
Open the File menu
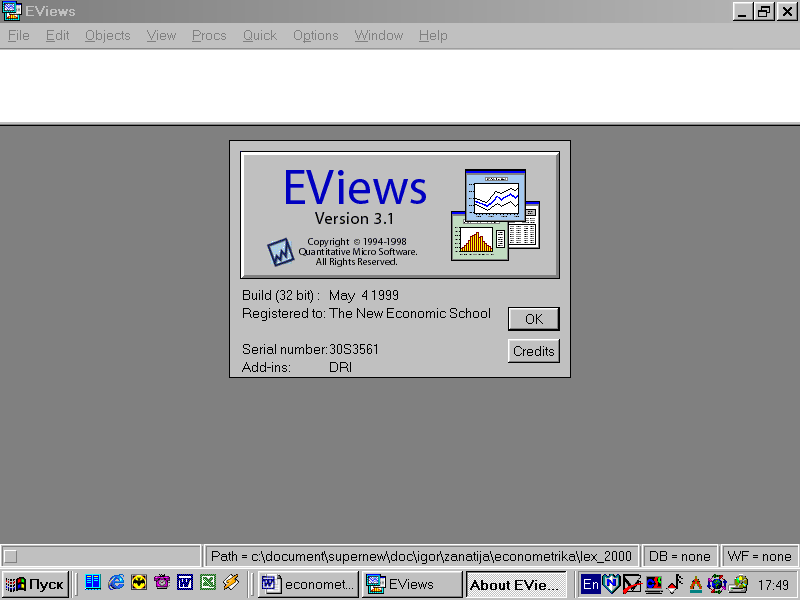click(x=19, y=35)
